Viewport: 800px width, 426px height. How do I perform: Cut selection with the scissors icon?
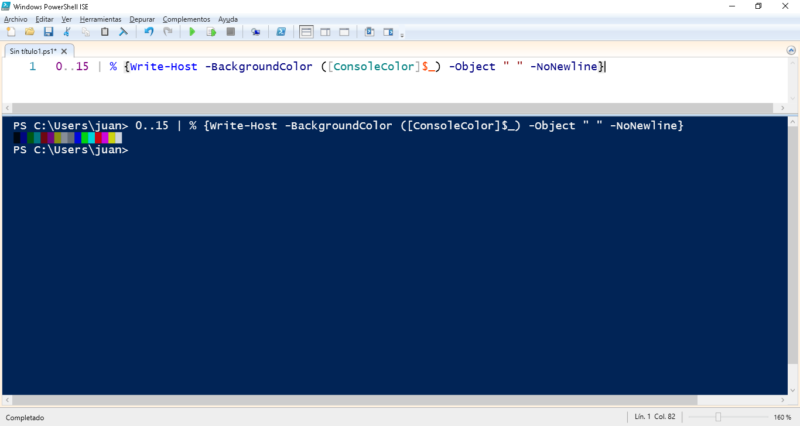67,32
